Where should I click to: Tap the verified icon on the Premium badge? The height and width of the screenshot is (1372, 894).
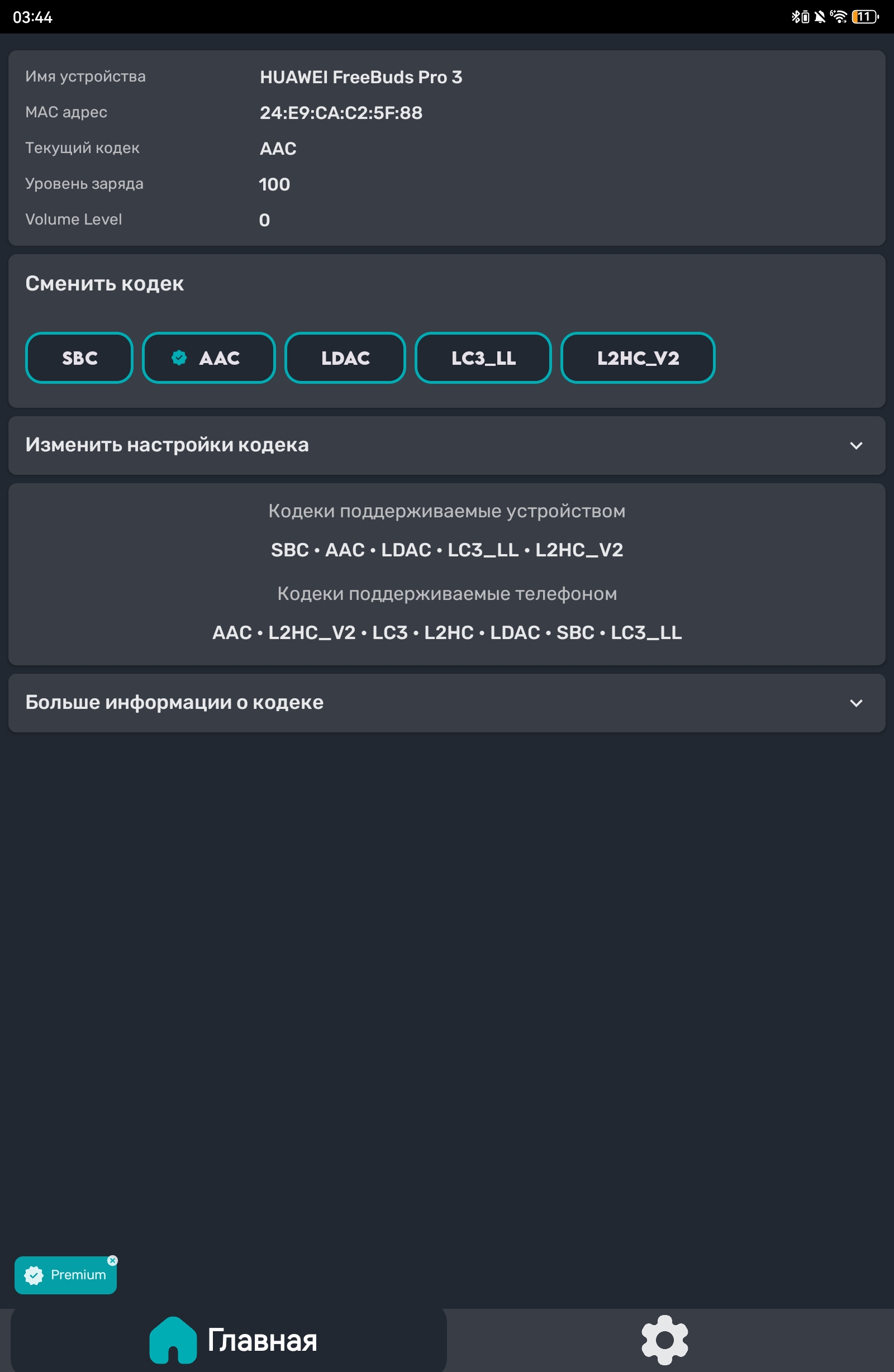click(x=34, y=1276)
